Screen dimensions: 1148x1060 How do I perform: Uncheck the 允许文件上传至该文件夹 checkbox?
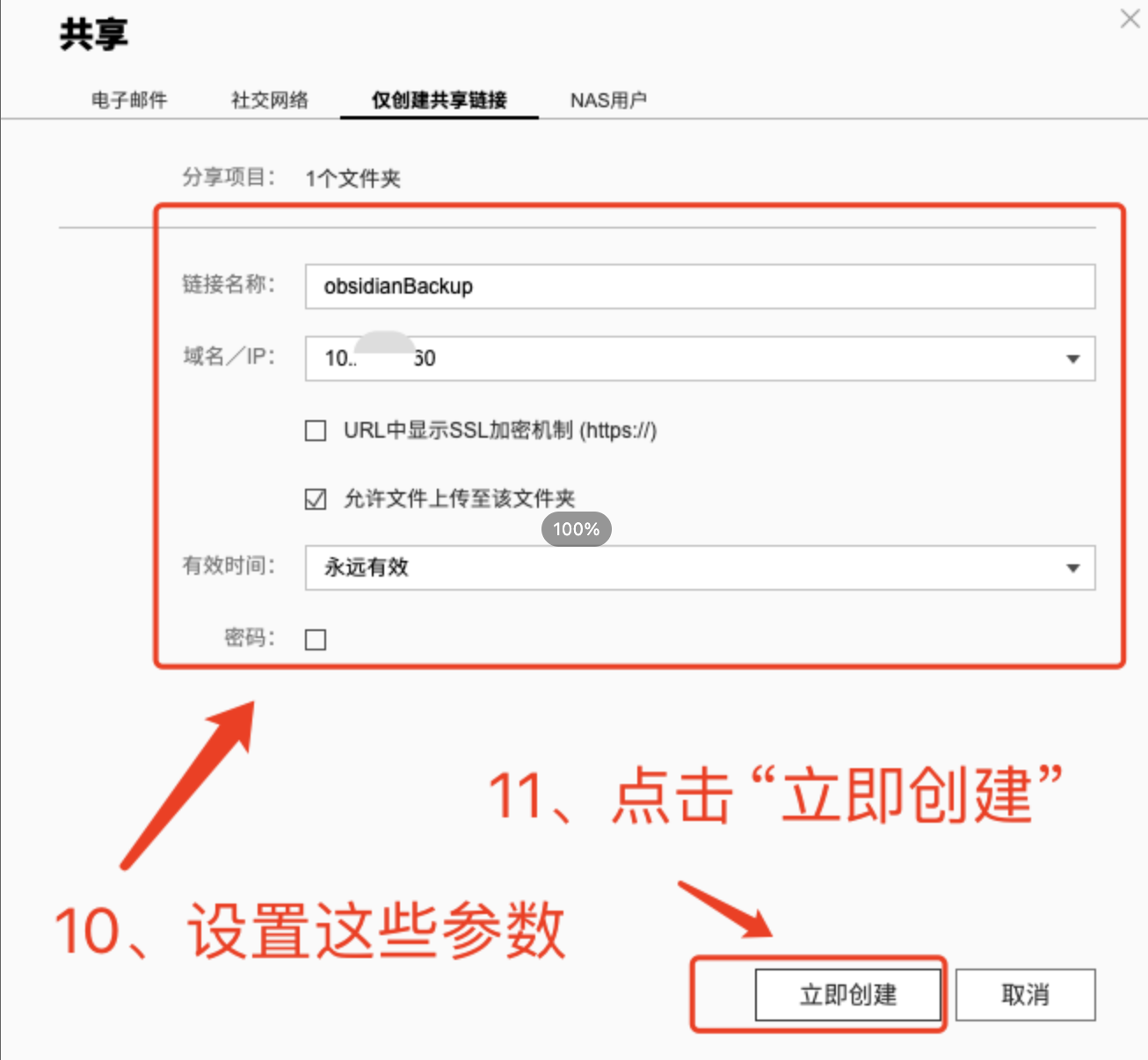click(x=316, y=499)
